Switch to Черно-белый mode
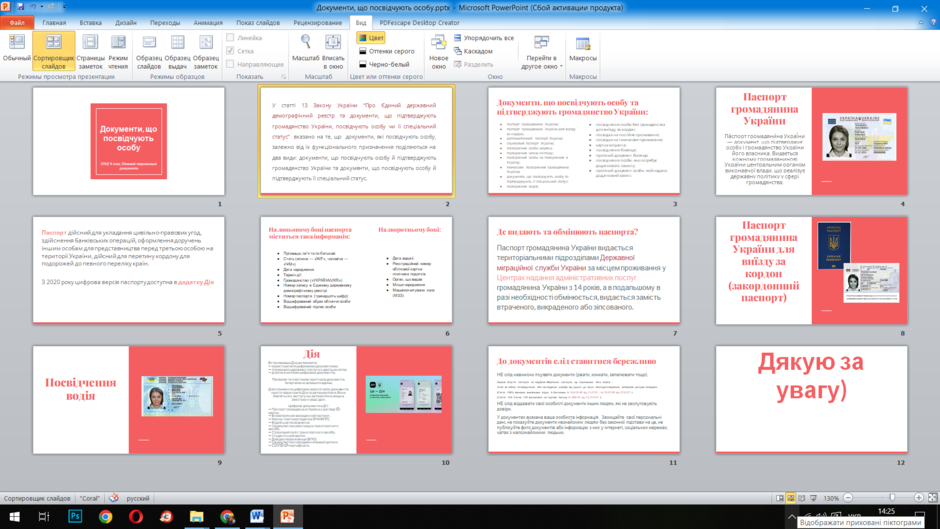The height and width of the screenshot is (529, 940). pyautogui.click(x=384, y=64)
